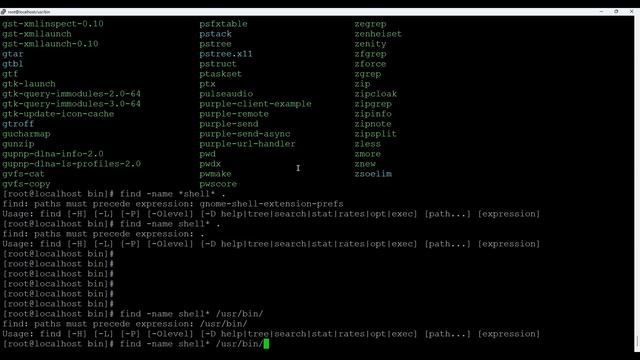
Task: Select the 'gtar' file name
Action: pyautogui.click(x=13, y=54)
